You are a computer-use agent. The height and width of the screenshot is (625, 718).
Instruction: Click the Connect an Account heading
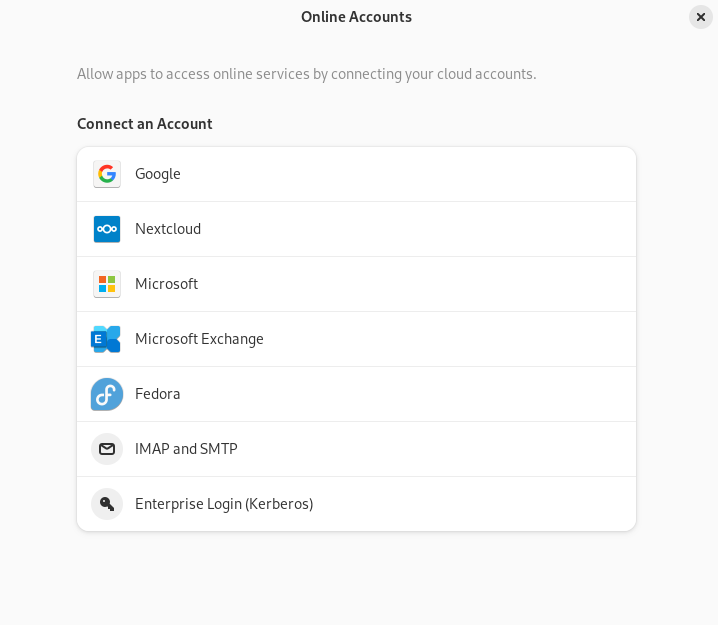point(145,124)
